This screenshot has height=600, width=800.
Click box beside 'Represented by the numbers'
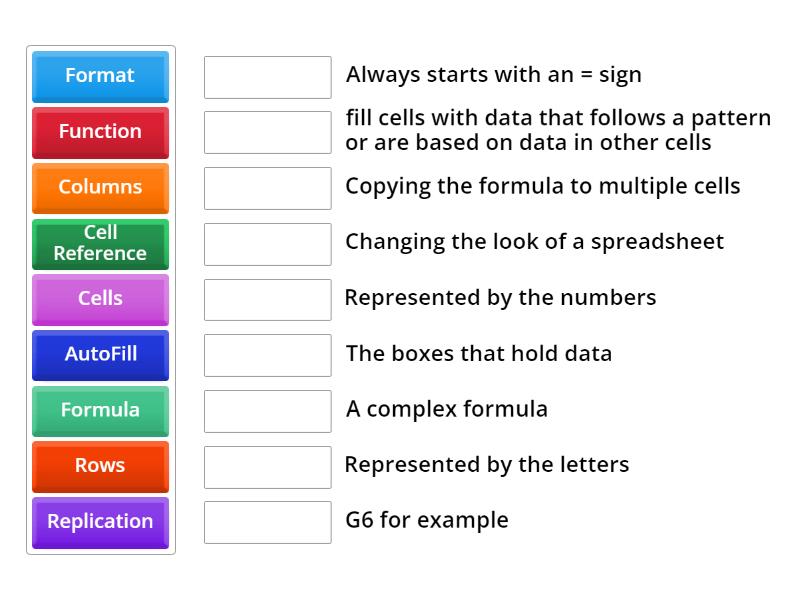coord(267,299)
